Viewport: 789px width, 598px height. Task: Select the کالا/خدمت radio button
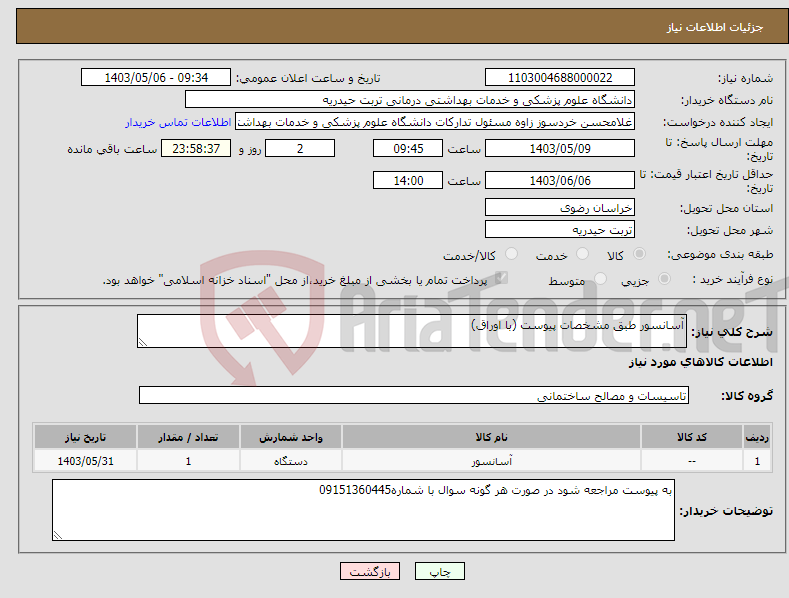tap(511, 254)
